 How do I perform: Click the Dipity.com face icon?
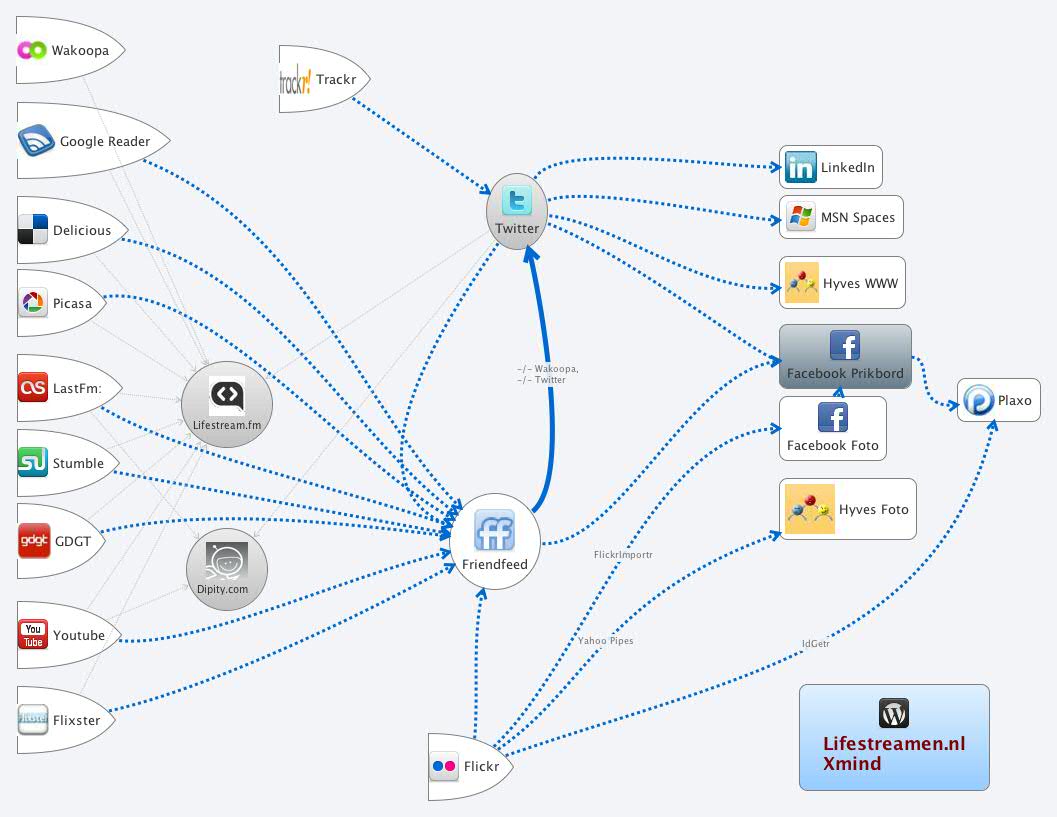227,561
